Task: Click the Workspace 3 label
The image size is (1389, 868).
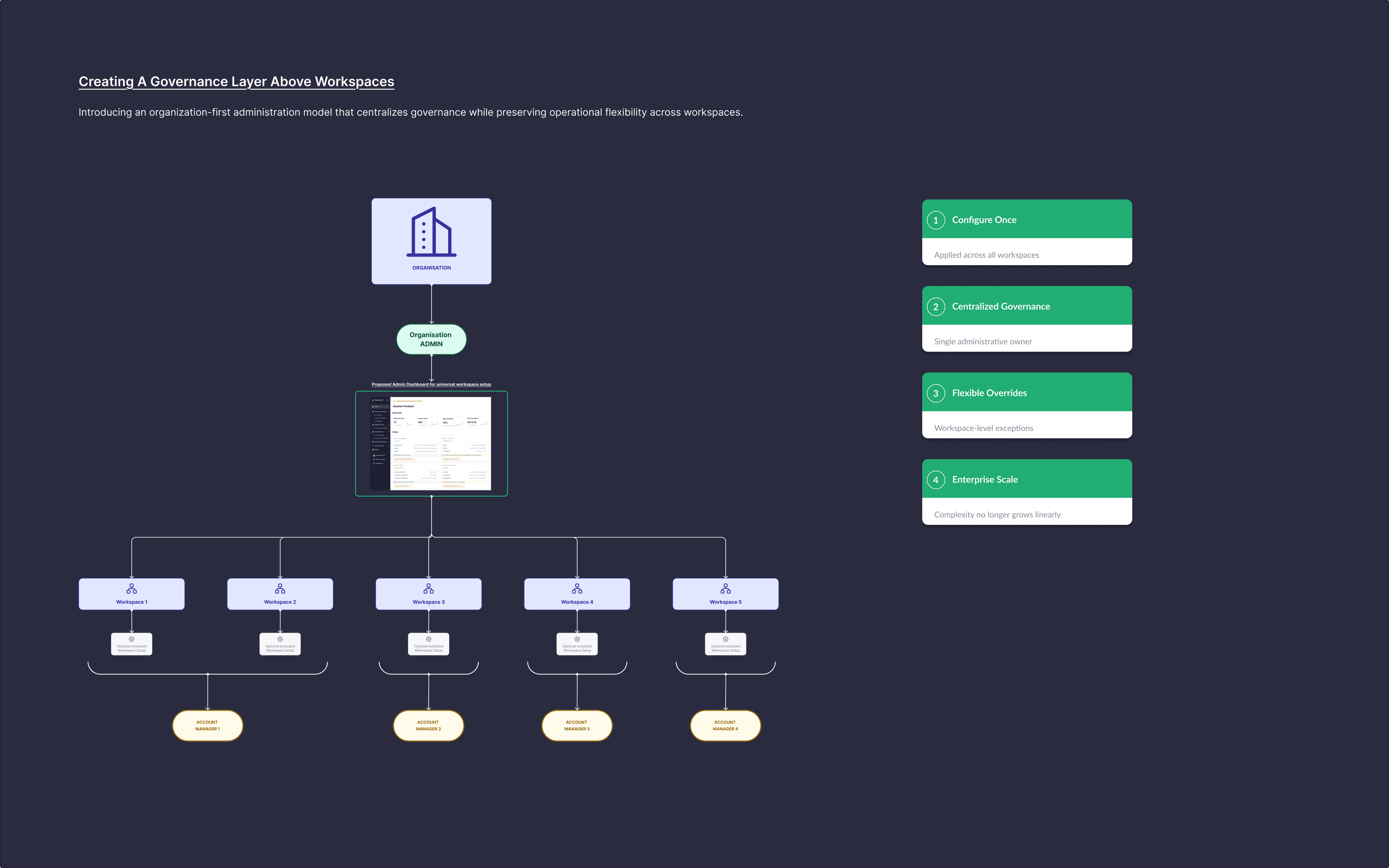Action: pyautogui.click(x=429, y=601)
